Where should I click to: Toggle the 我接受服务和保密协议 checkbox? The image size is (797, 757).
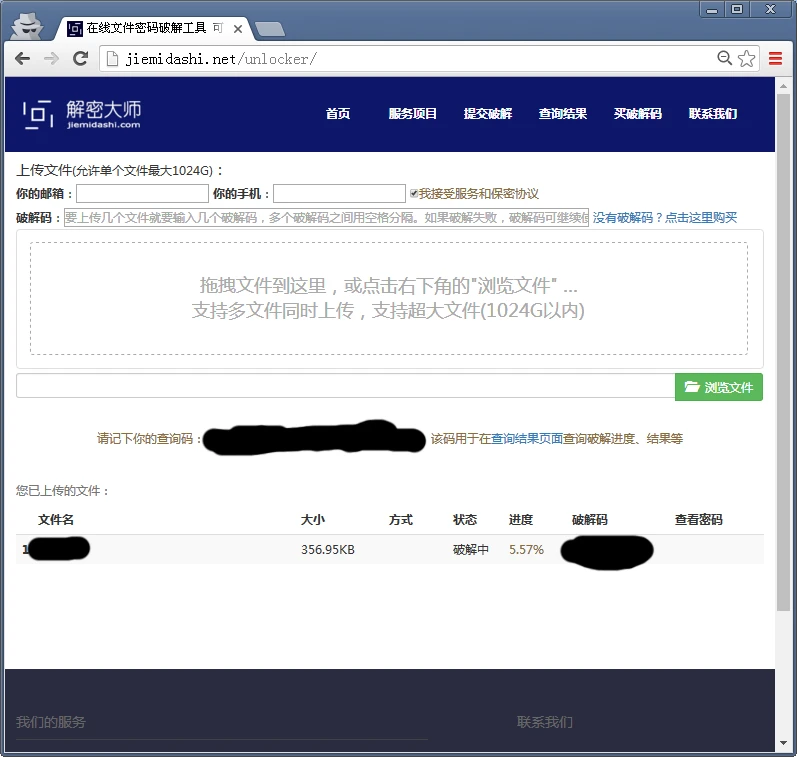(x=414, y=193)
